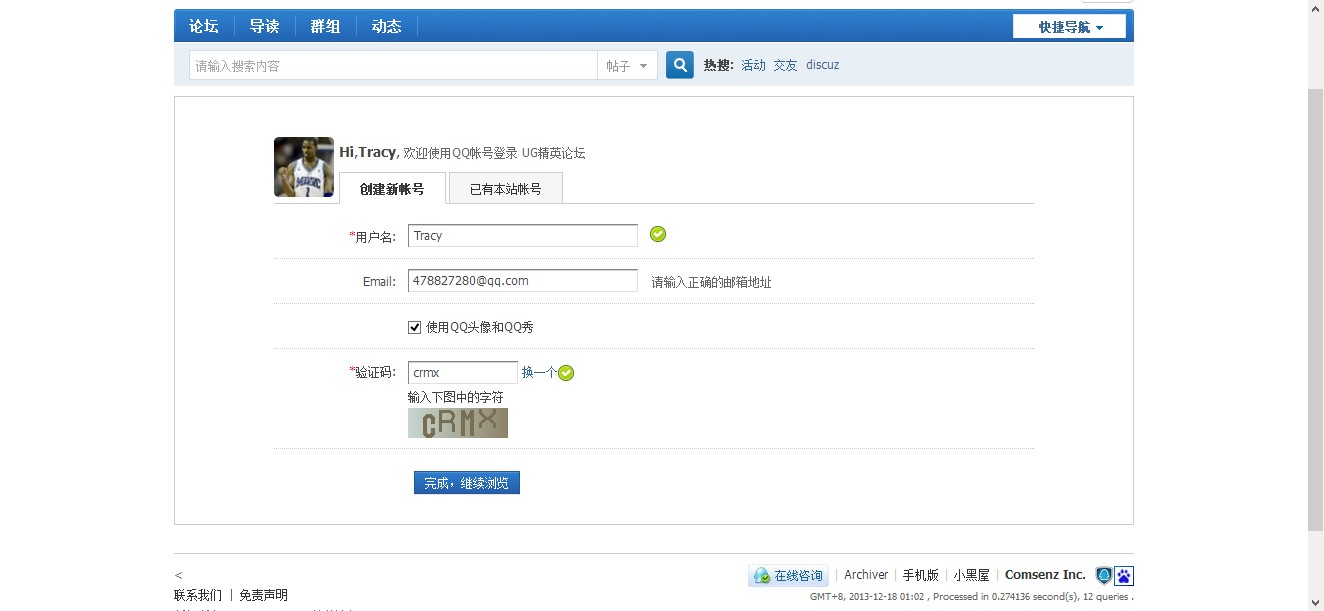
Task: Click the green checkmark beside captcha field
Action: click(x=566, y=373)
